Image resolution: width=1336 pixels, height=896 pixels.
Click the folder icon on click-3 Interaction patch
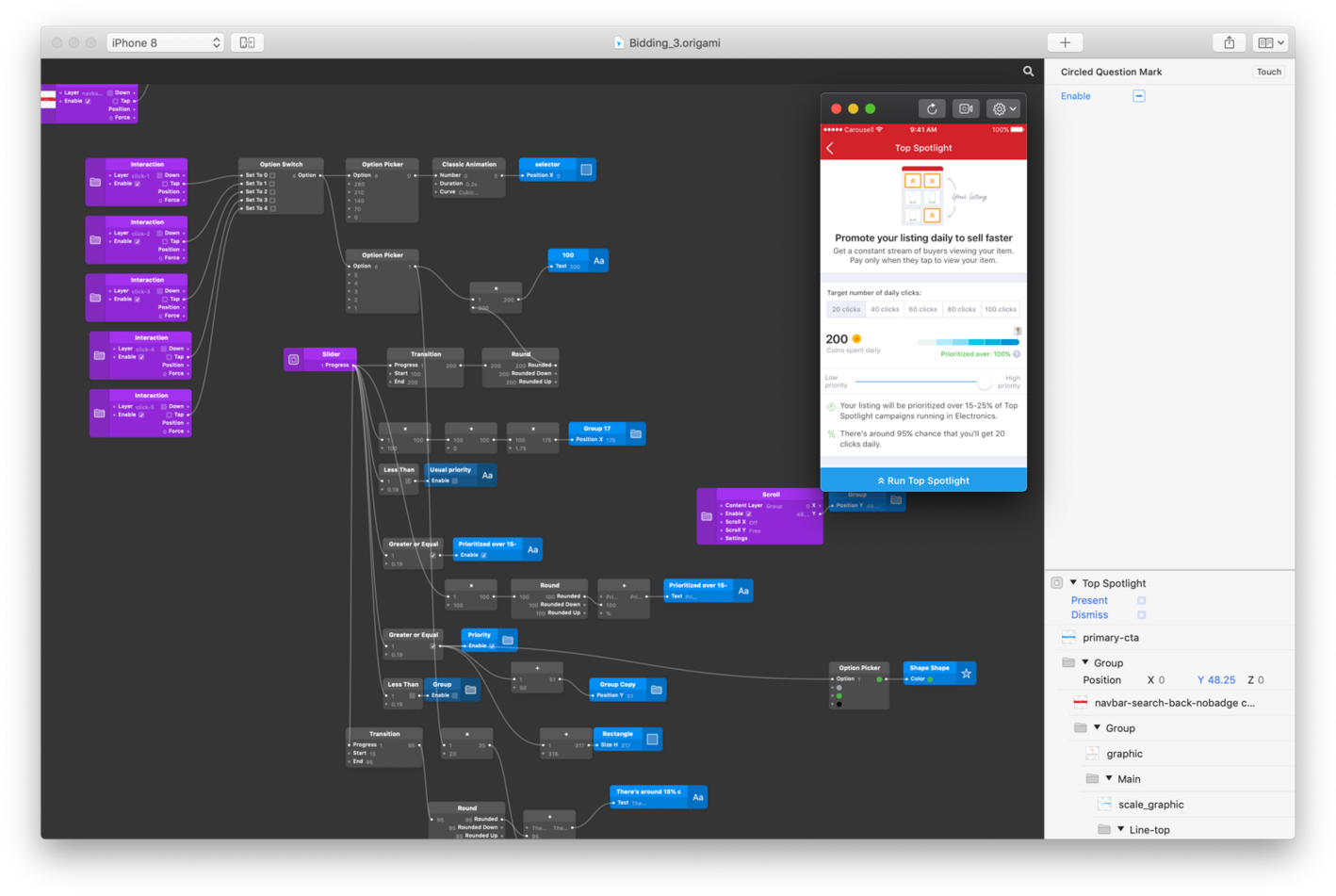[95, 298]
